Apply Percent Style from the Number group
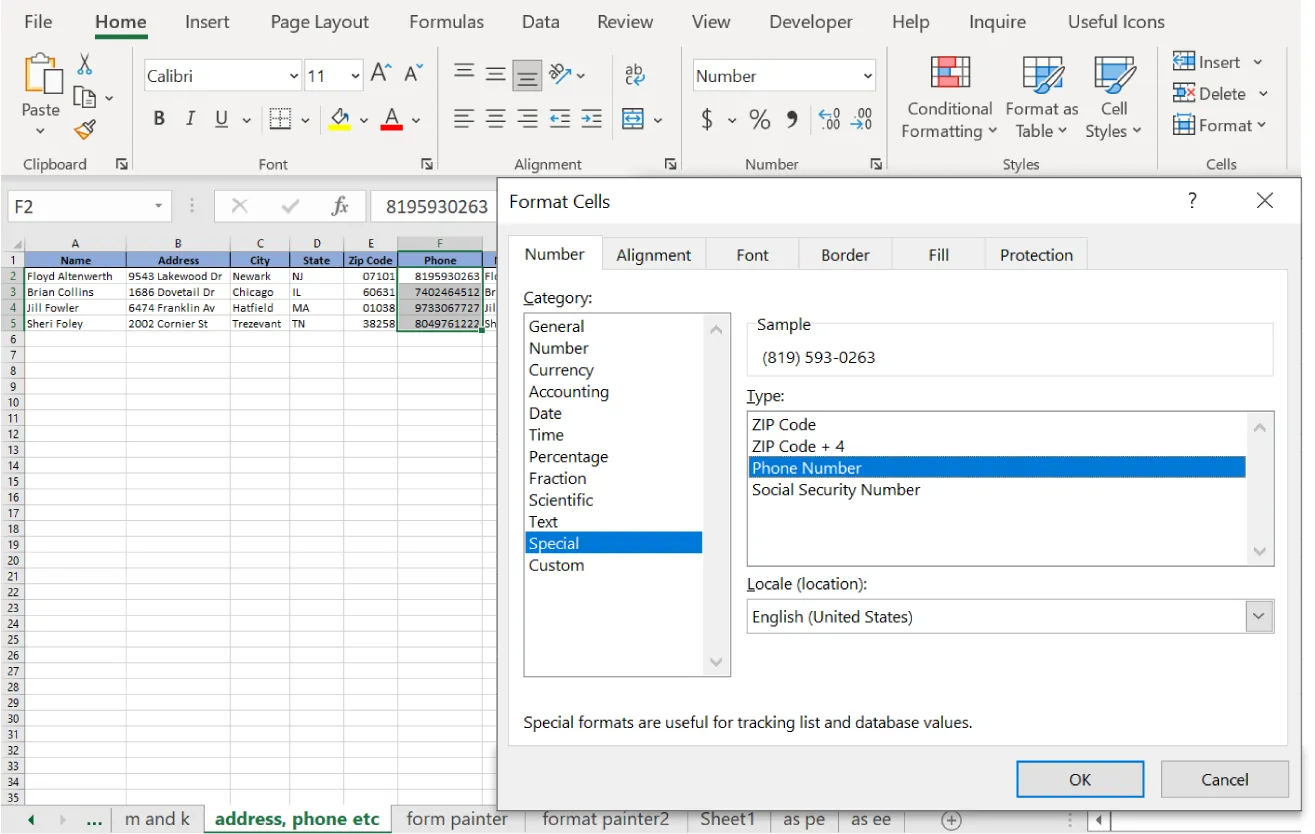The height and width of the screenshot is (834, 1315). [x=759, y=119]
